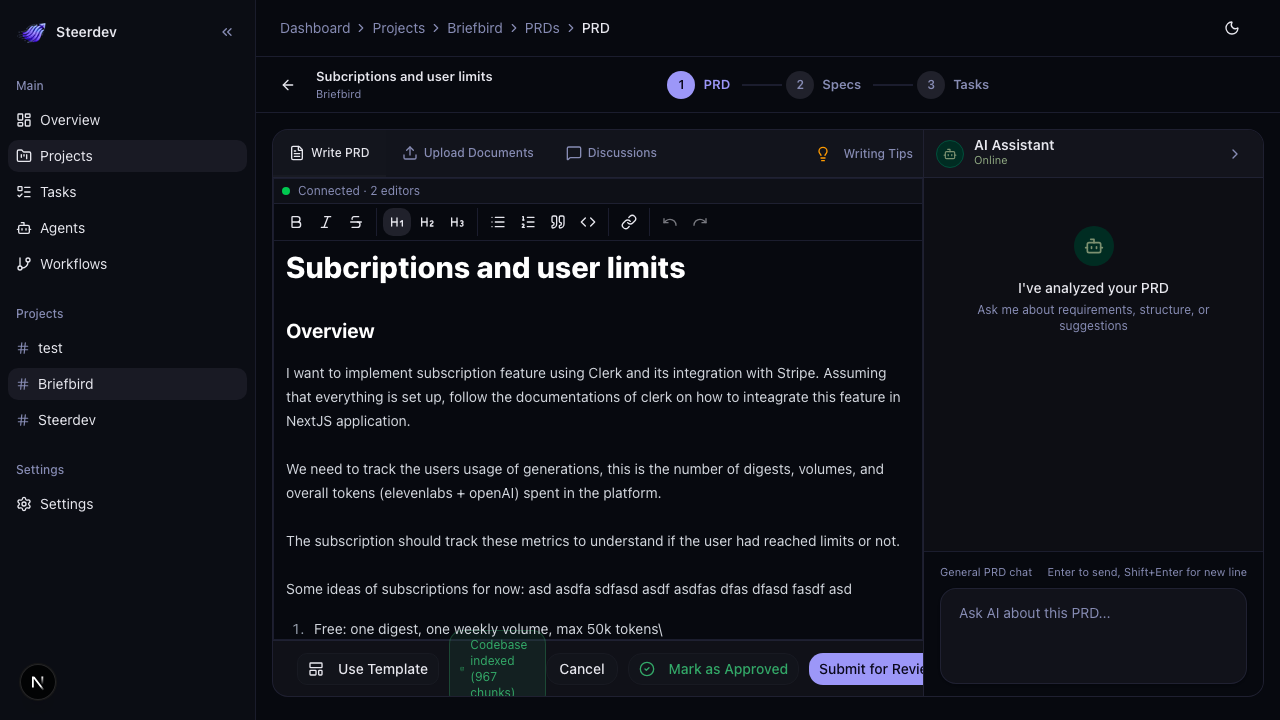Viewport: 1280px width, 720px height.
Task: Mark the PRD as Approved
Action: (713, 669)
